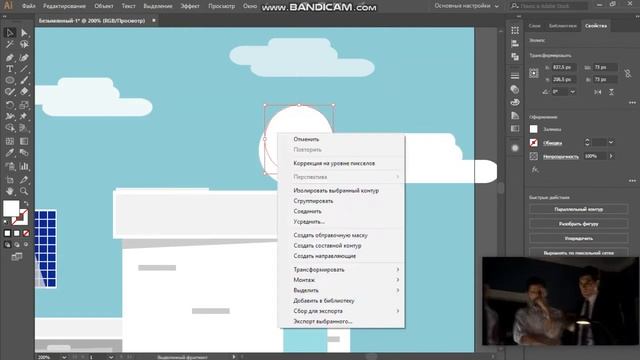
Task: Open the Непрозрачность opacity settings link
Action: coord(560,156)
